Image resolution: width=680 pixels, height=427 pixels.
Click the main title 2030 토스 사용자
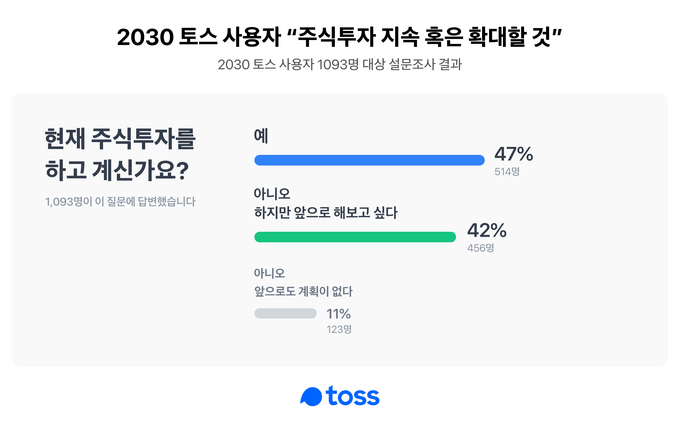(199, 37)
